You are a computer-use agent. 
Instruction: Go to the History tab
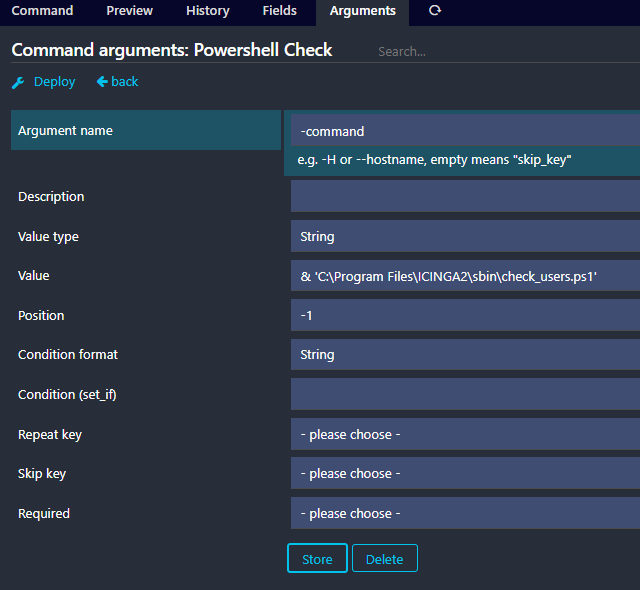coord(207,11)
